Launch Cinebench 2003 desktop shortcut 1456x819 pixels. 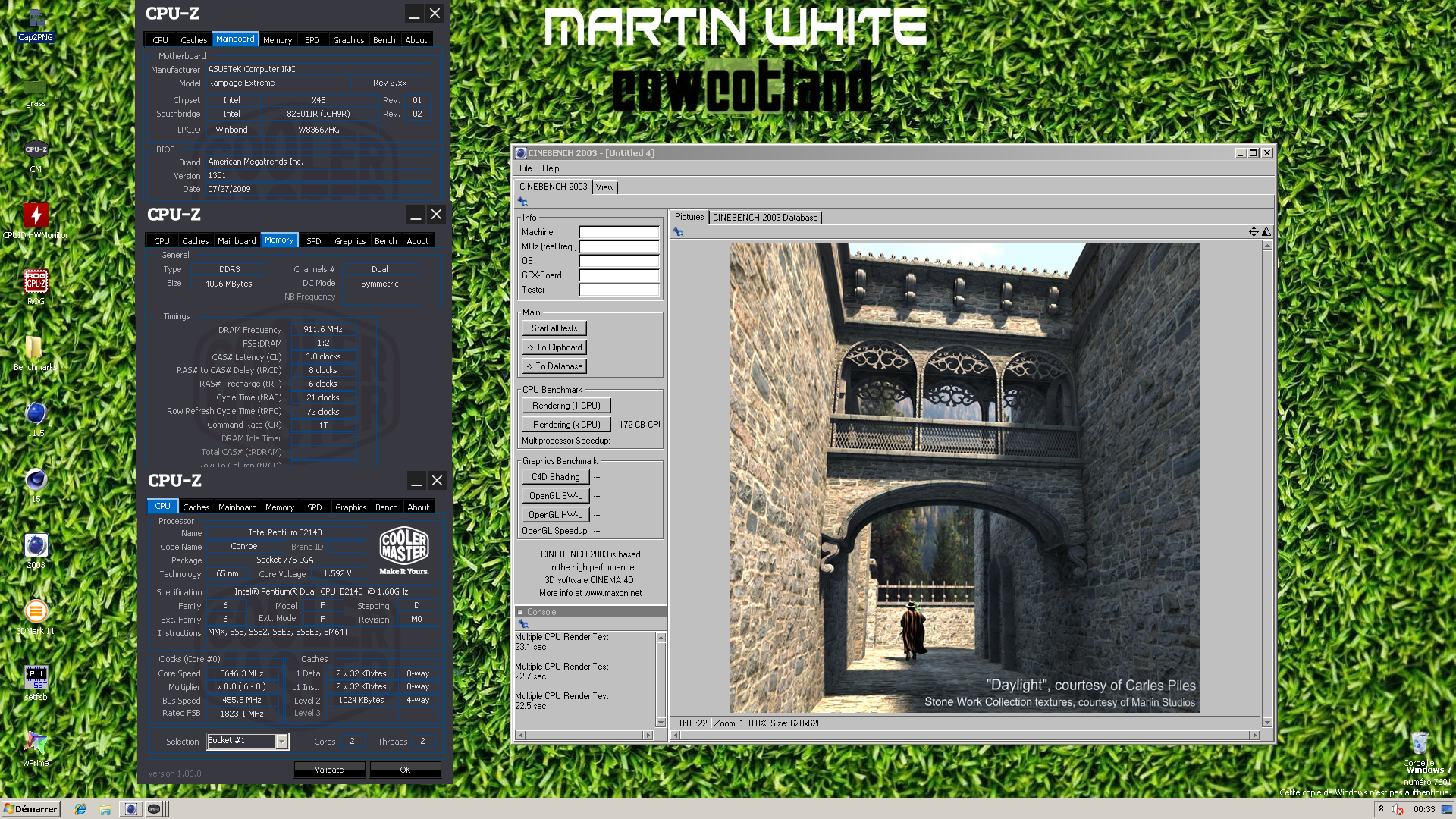pyautogui.click(x=36, y=551)
